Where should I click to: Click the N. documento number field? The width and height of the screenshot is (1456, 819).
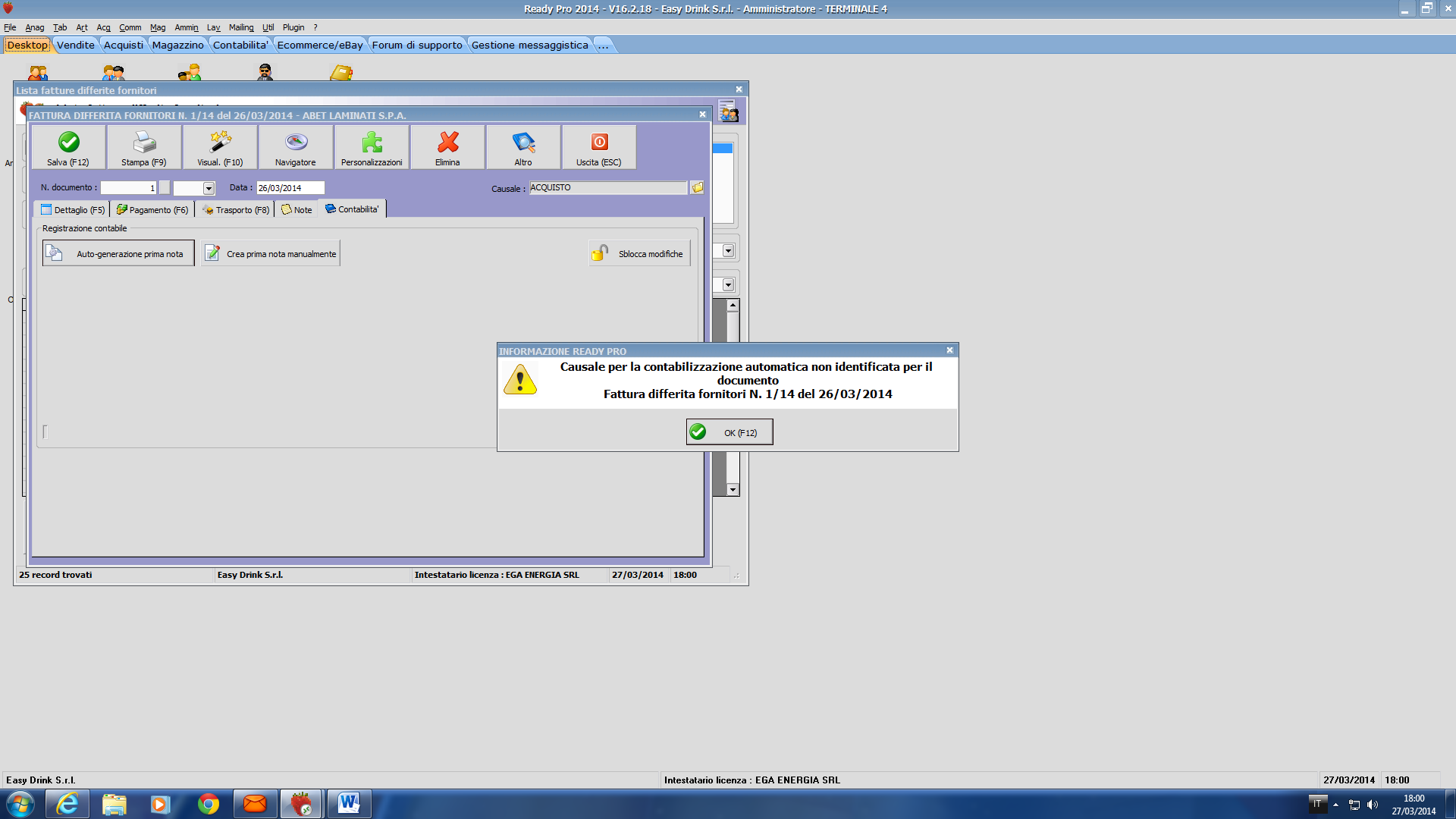(128, 188)
